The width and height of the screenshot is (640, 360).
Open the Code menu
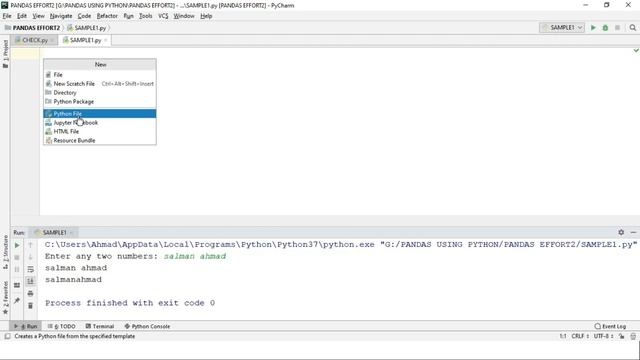pos(84,16)
